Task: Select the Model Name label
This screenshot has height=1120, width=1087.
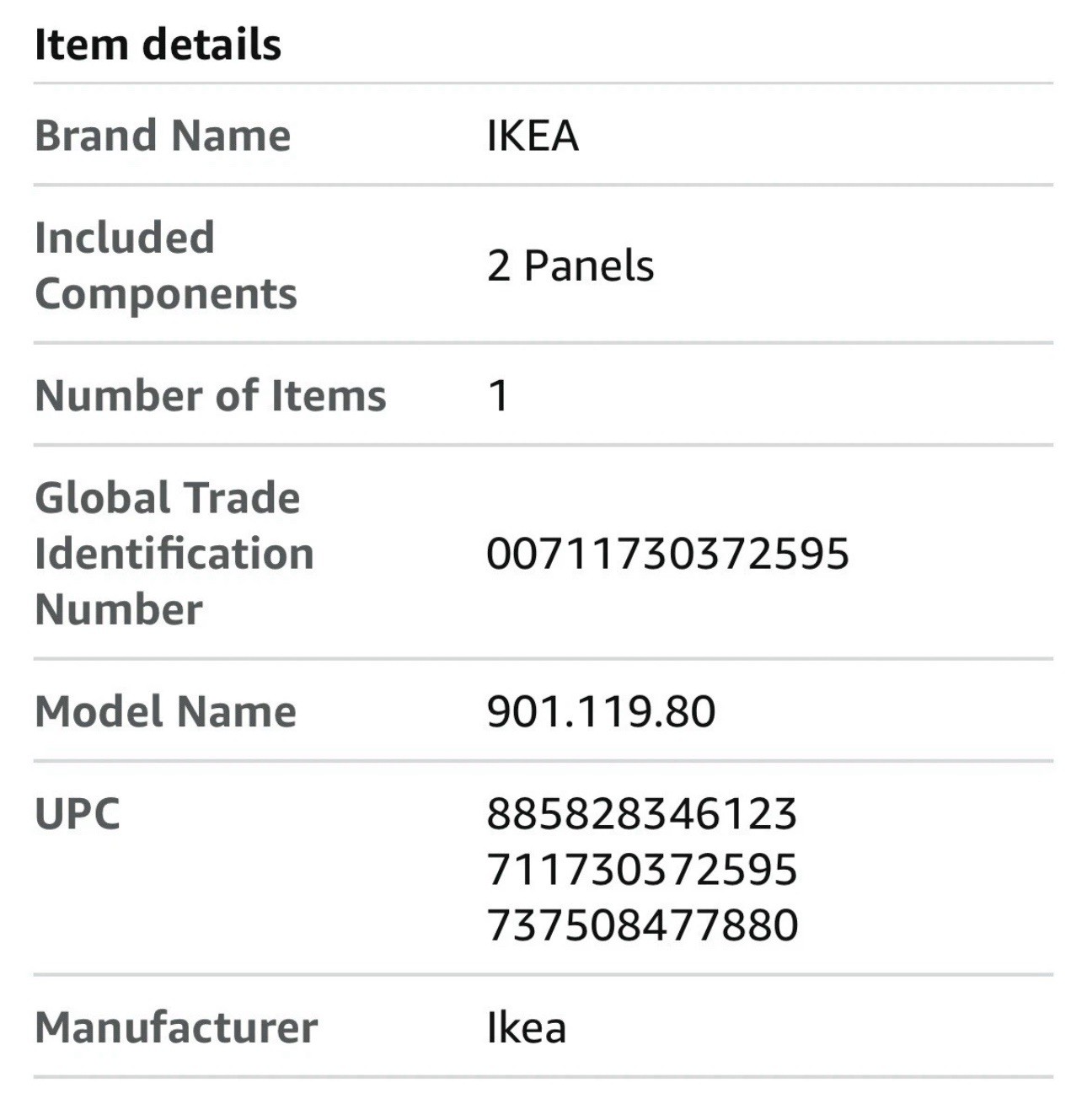Action: click(x=166, y=711)
